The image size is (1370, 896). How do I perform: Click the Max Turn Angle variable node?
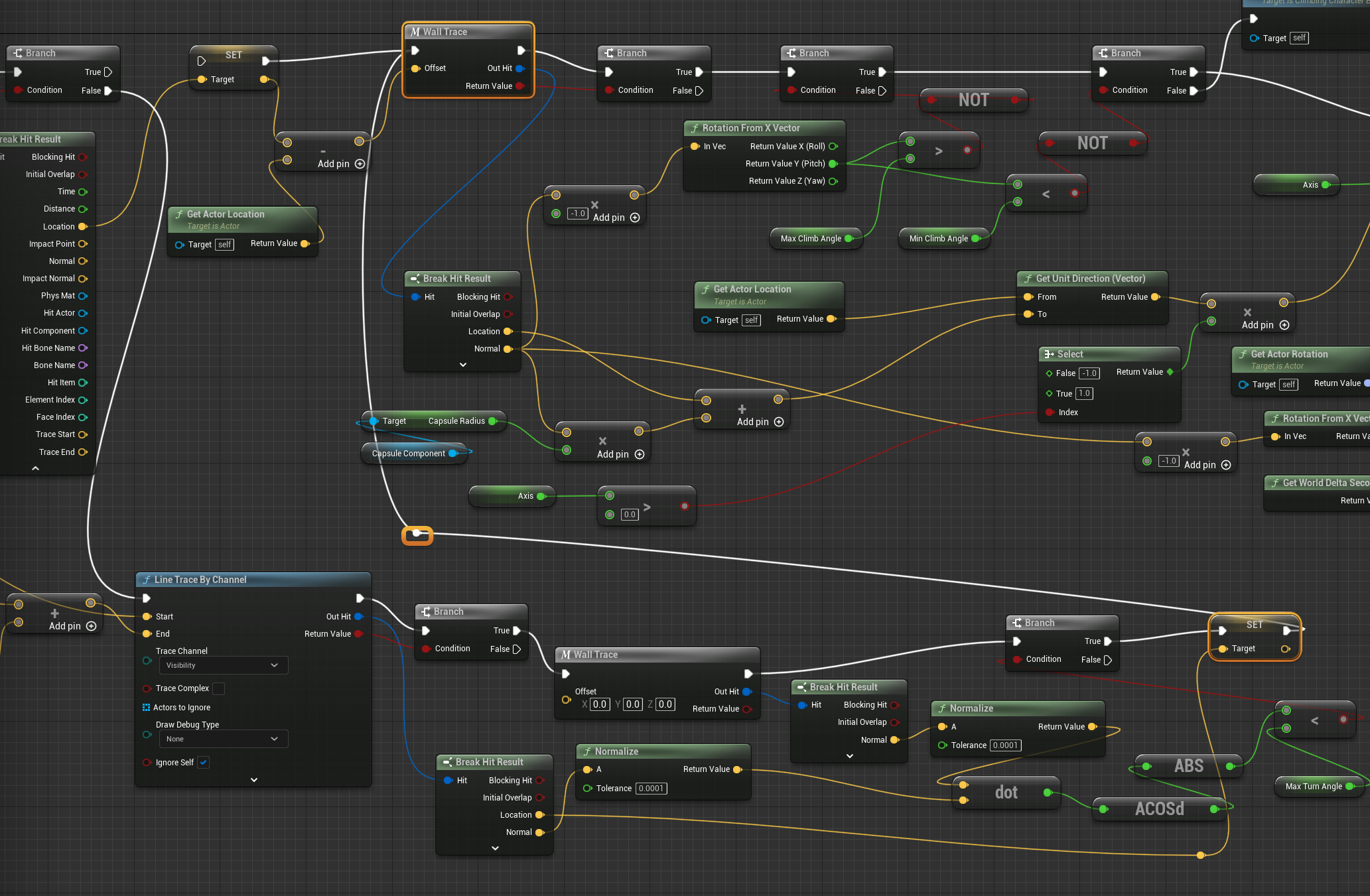point(1313,787)
